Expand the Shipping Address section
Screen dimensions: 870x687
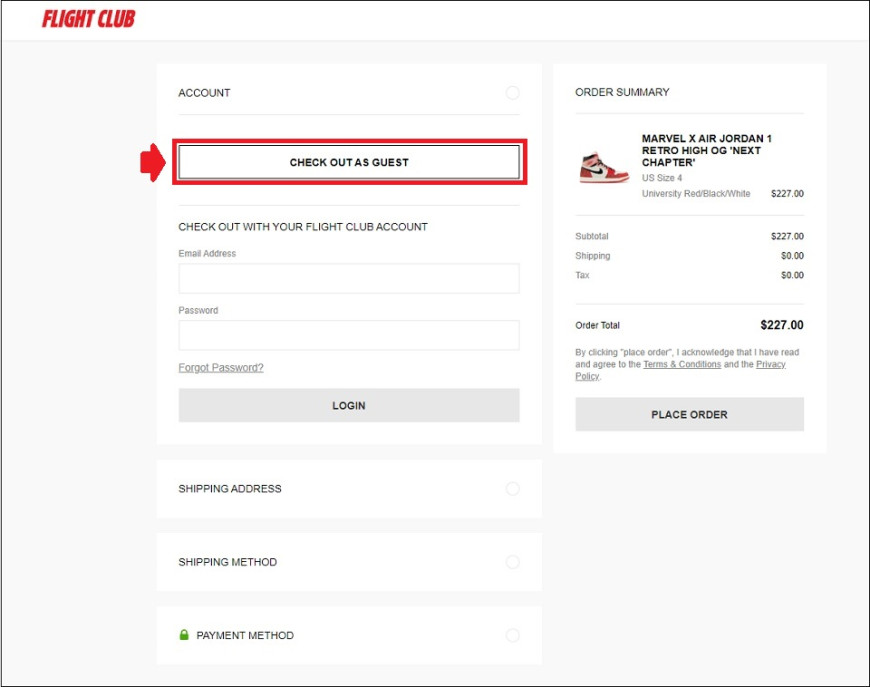[x=349, y=488]
